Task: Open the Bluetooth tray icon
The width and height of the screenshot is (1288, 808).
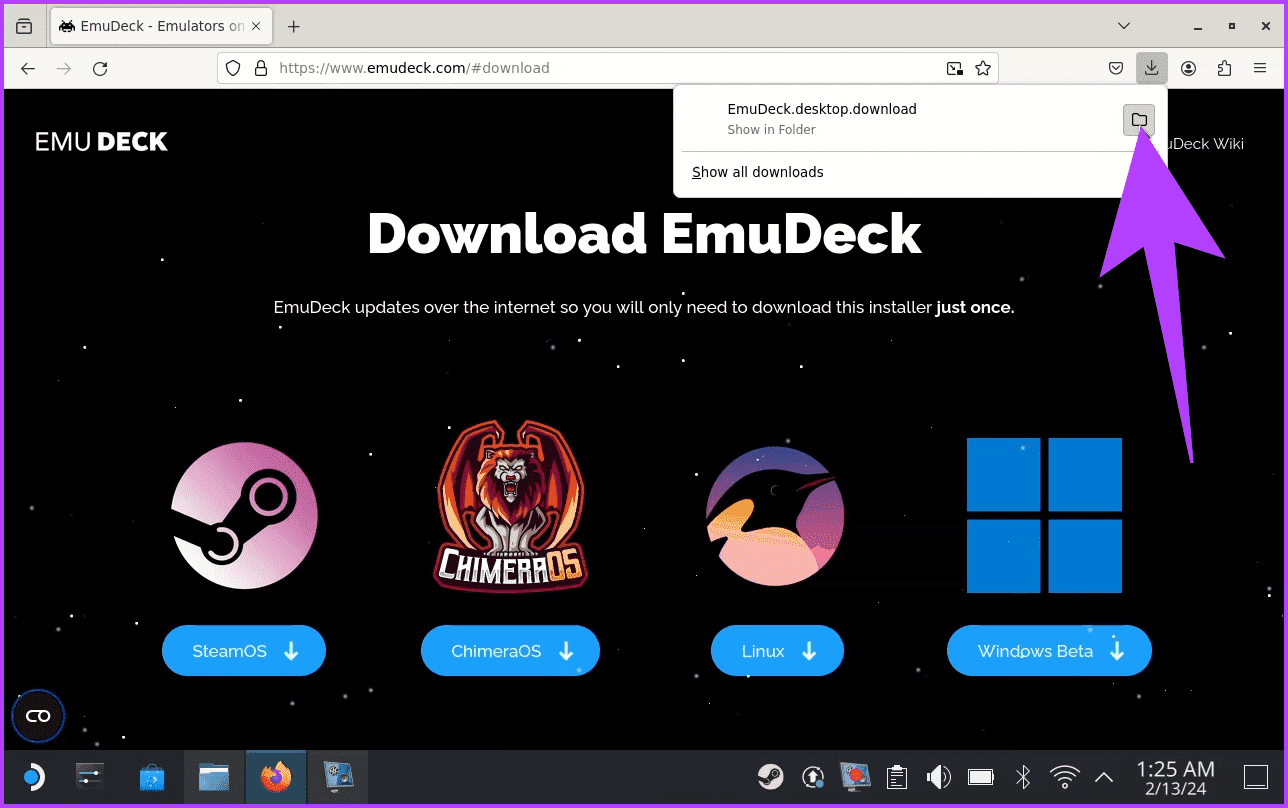Action: click(x=1023, y=777)
